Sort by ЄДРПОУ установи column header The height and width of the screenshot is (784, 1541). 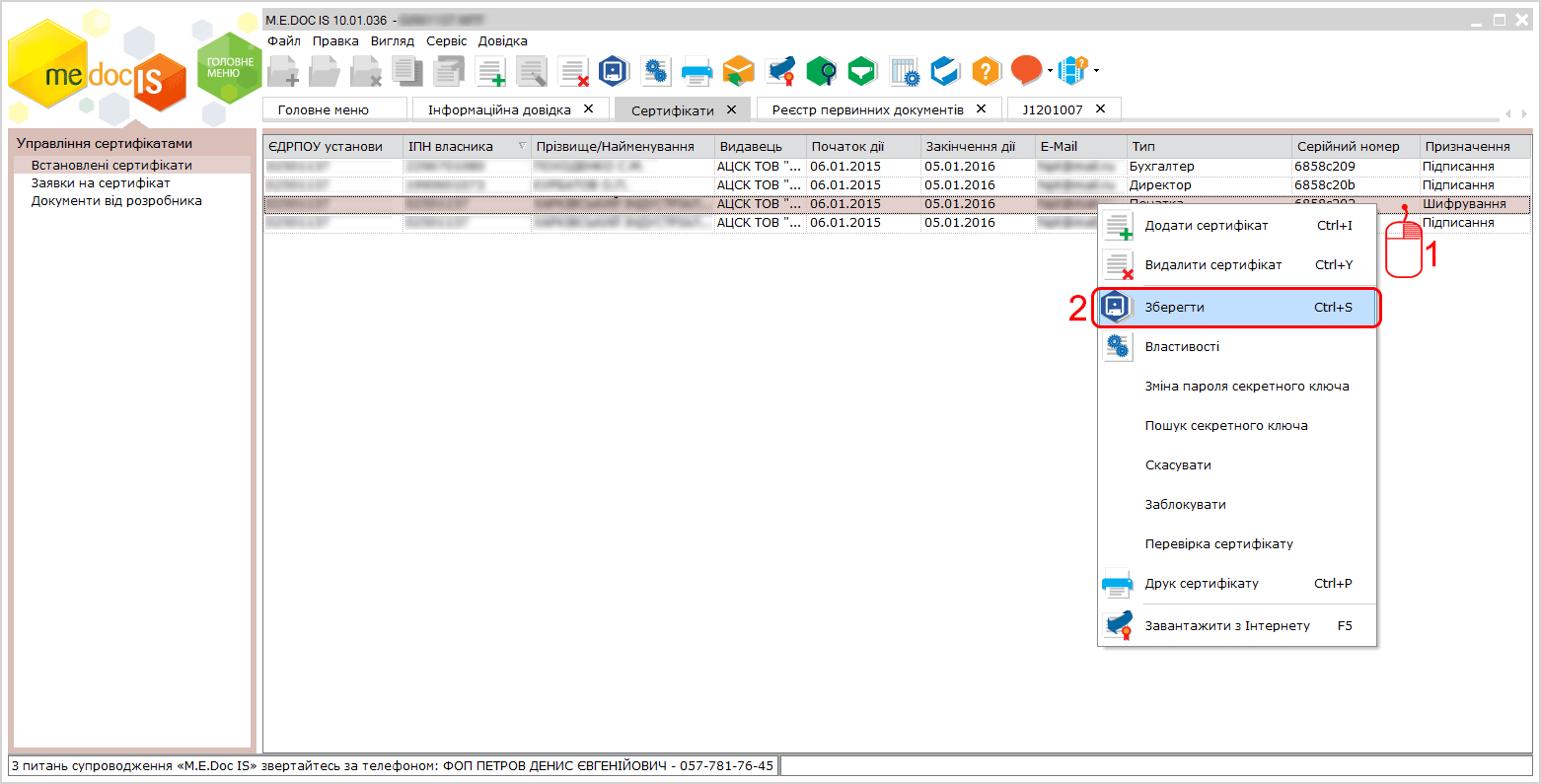click(333, 147)
